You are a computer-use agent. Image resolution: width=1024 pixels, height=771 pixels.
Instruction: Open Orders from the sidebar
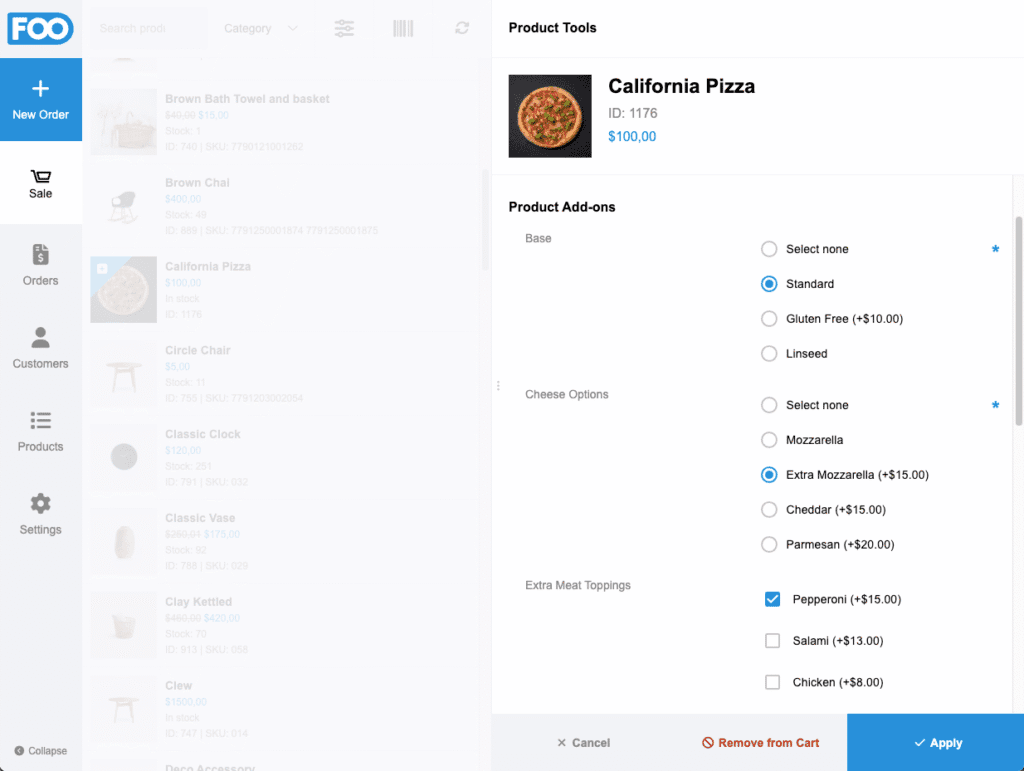[40, 265]
